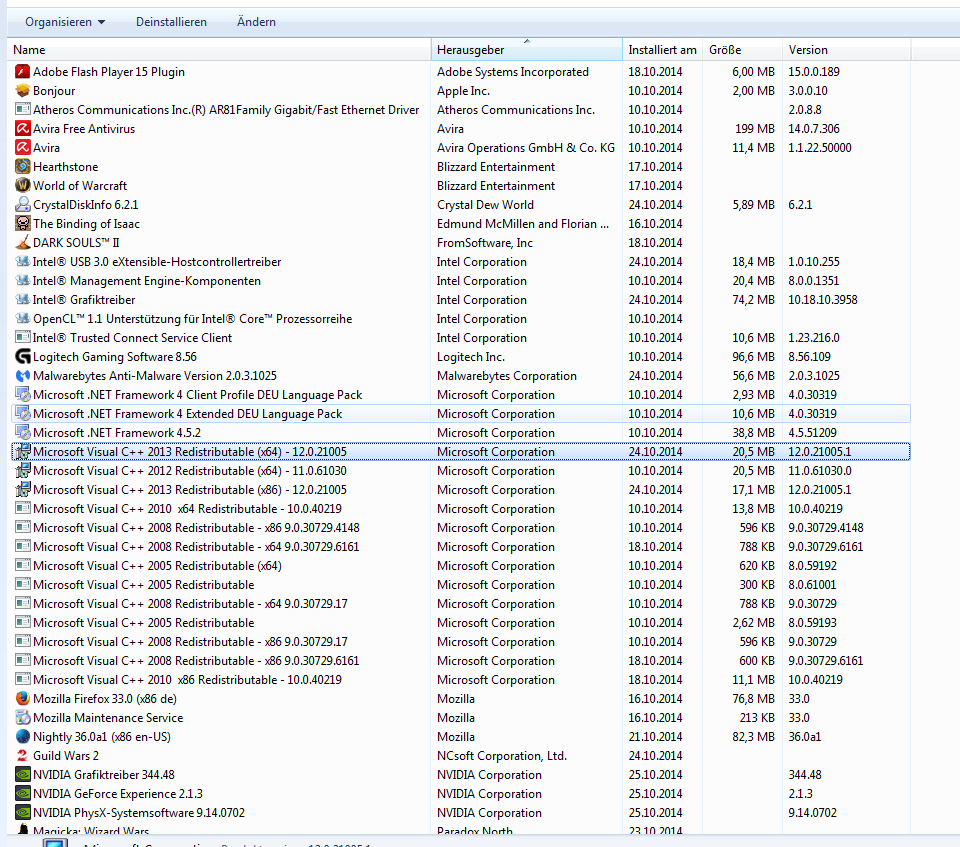Click version 344.48 of NVIDIA Grafiktreiber
The width and height of the screenshot is (960, 847).
pos(804,775)
